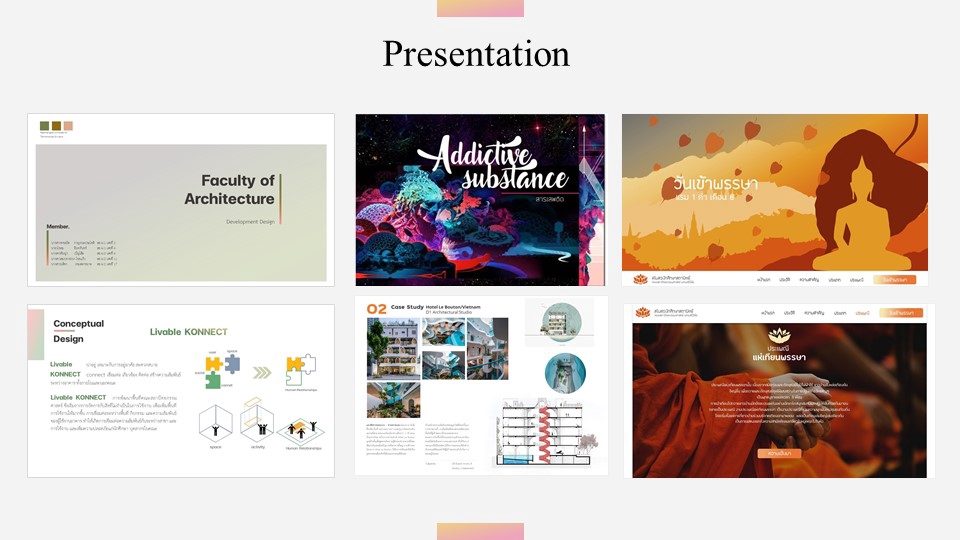Click the lotus logo above the monk photo
This screenshot has width=960, height=540.
click(x=643, y=312)
